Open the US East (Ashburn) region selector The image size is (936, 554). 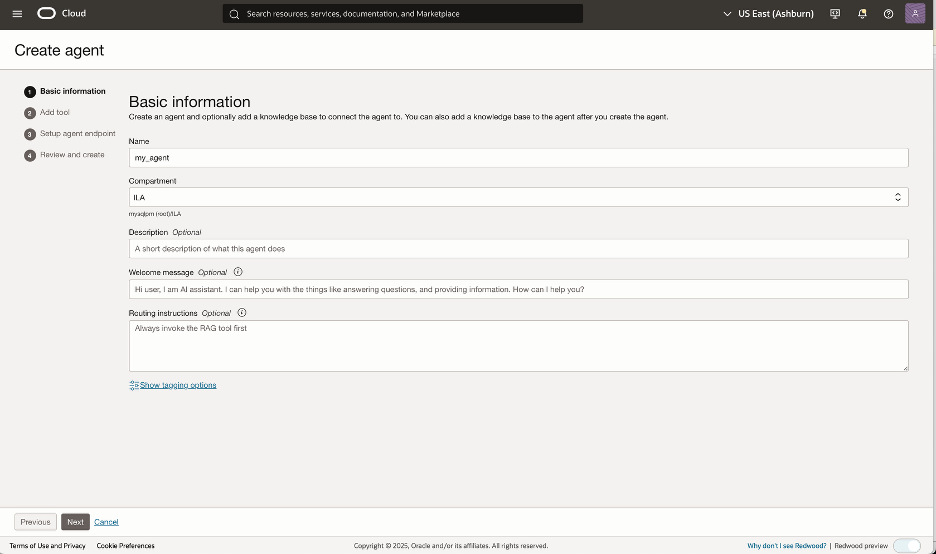(x=768, y=14)
